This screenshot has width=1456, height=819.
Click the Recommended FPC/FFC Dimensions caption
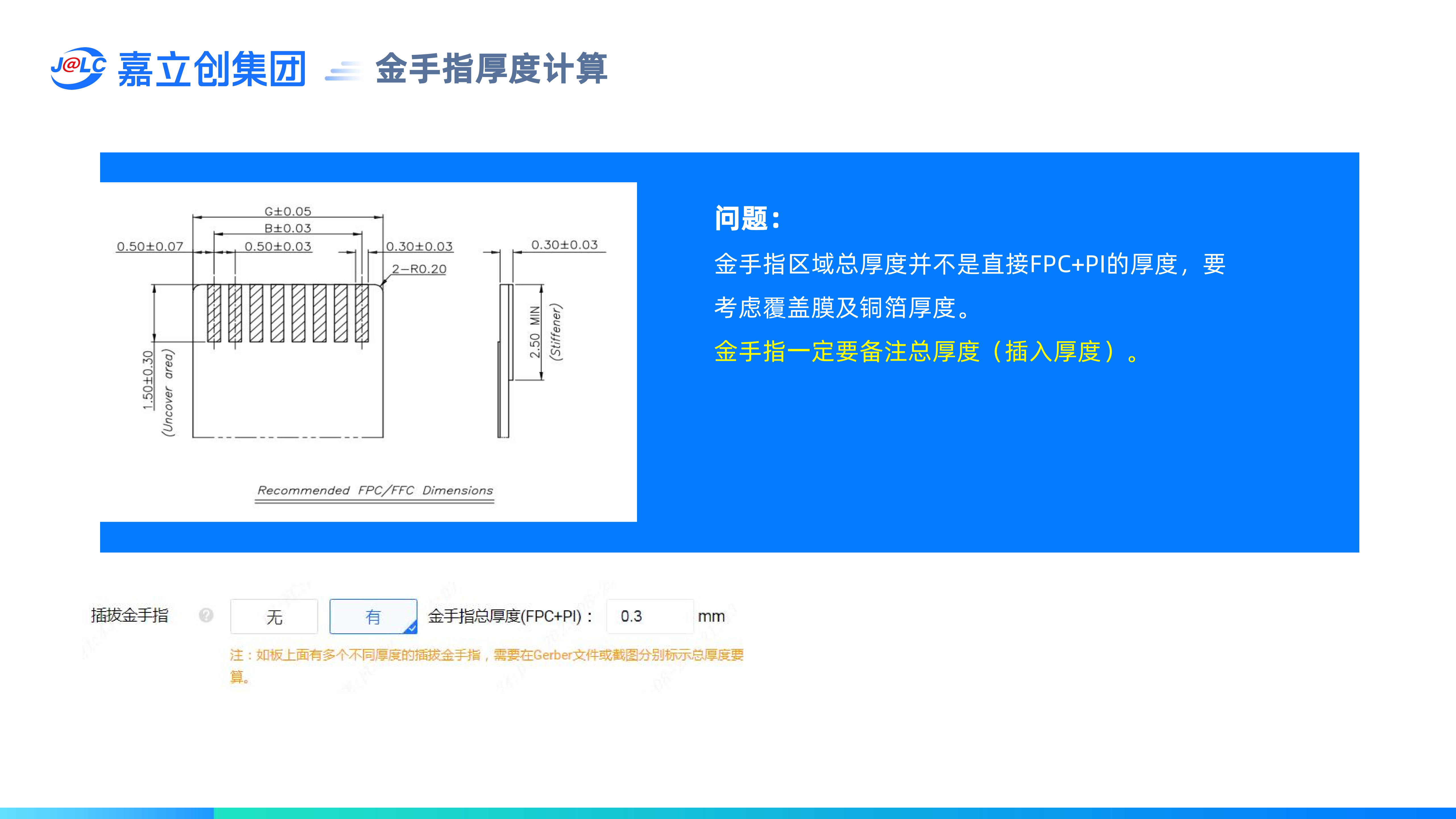375,491
